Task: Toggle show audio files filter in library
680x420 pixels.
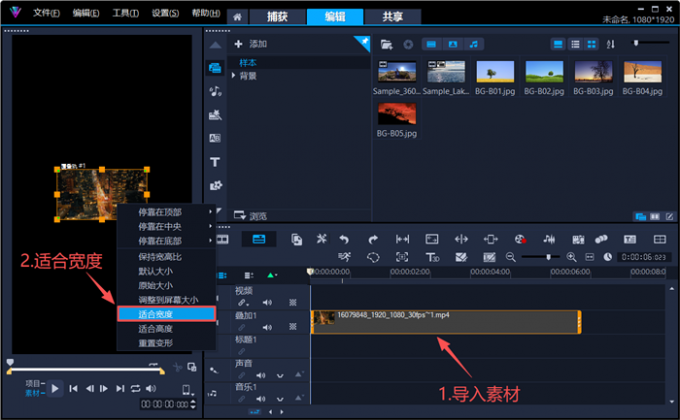Action: coord(474,44)
